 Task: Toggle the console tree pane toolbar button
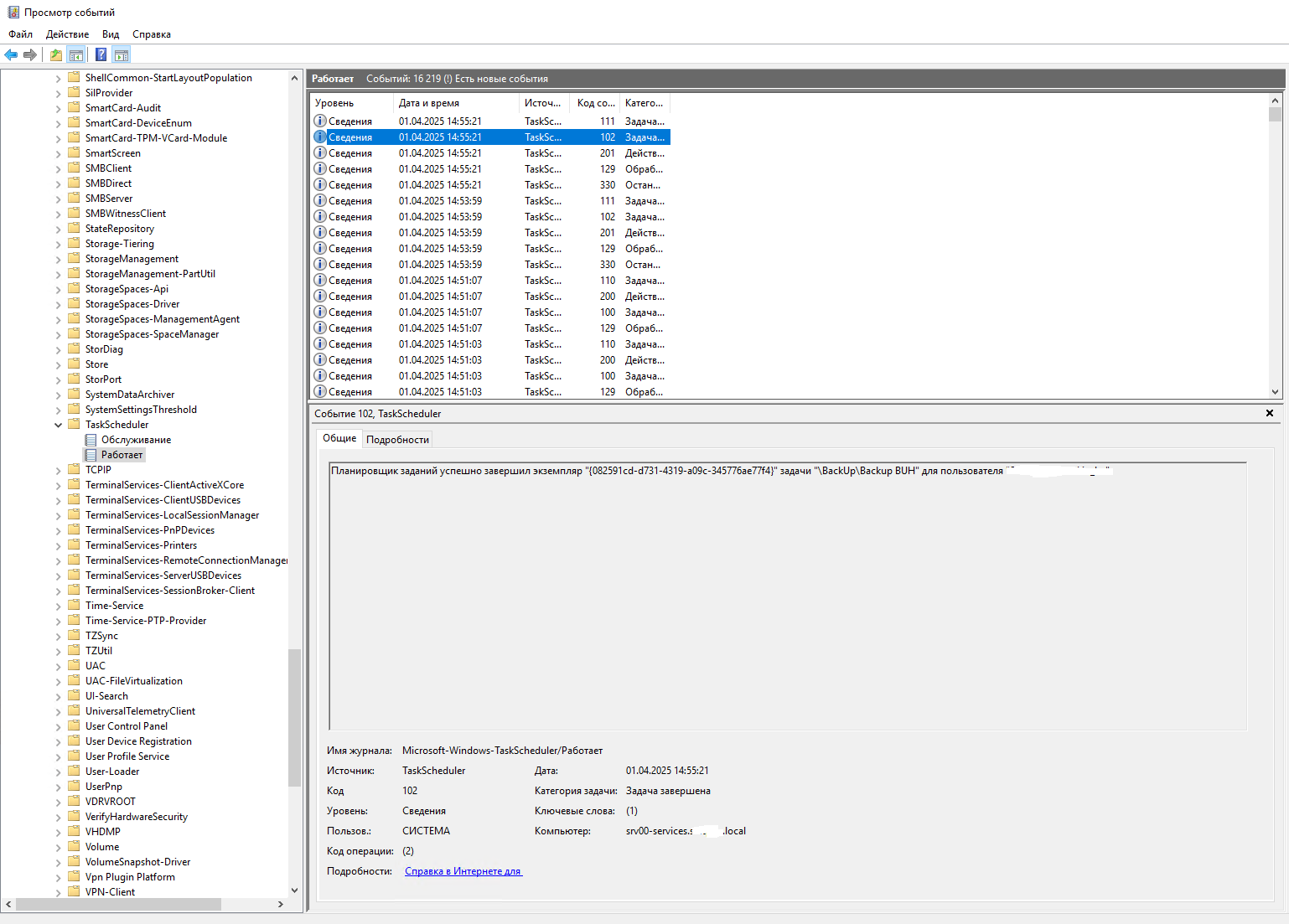[76, 55]
